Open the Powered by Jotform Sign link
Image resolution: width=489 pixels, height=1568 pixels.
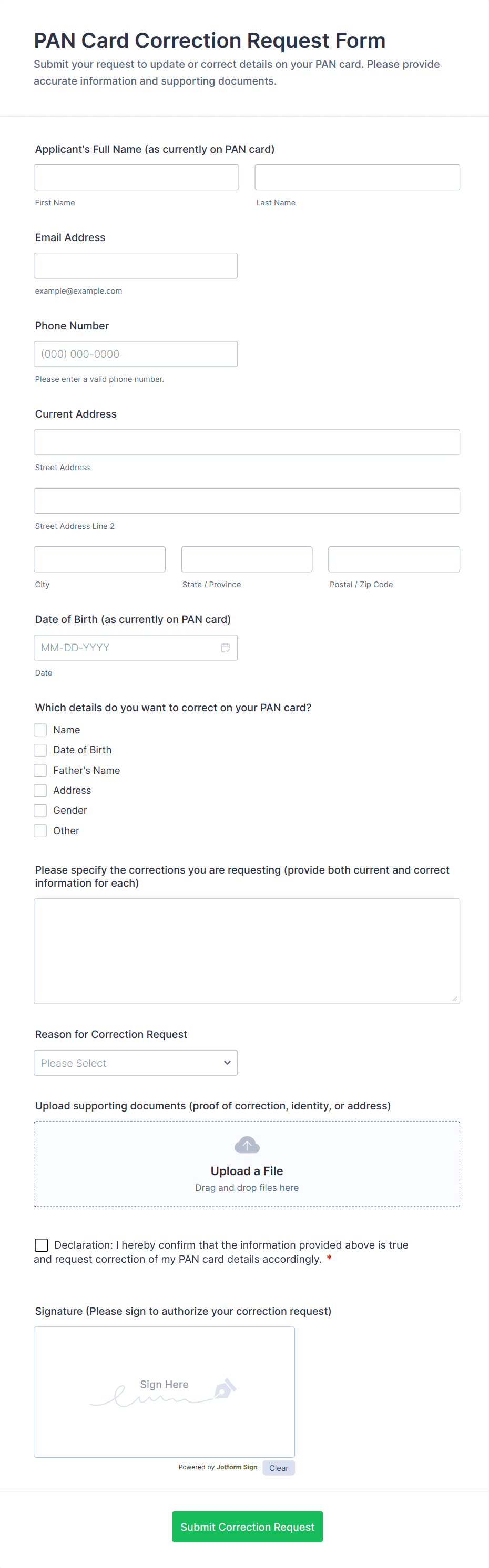point(218,1467)
